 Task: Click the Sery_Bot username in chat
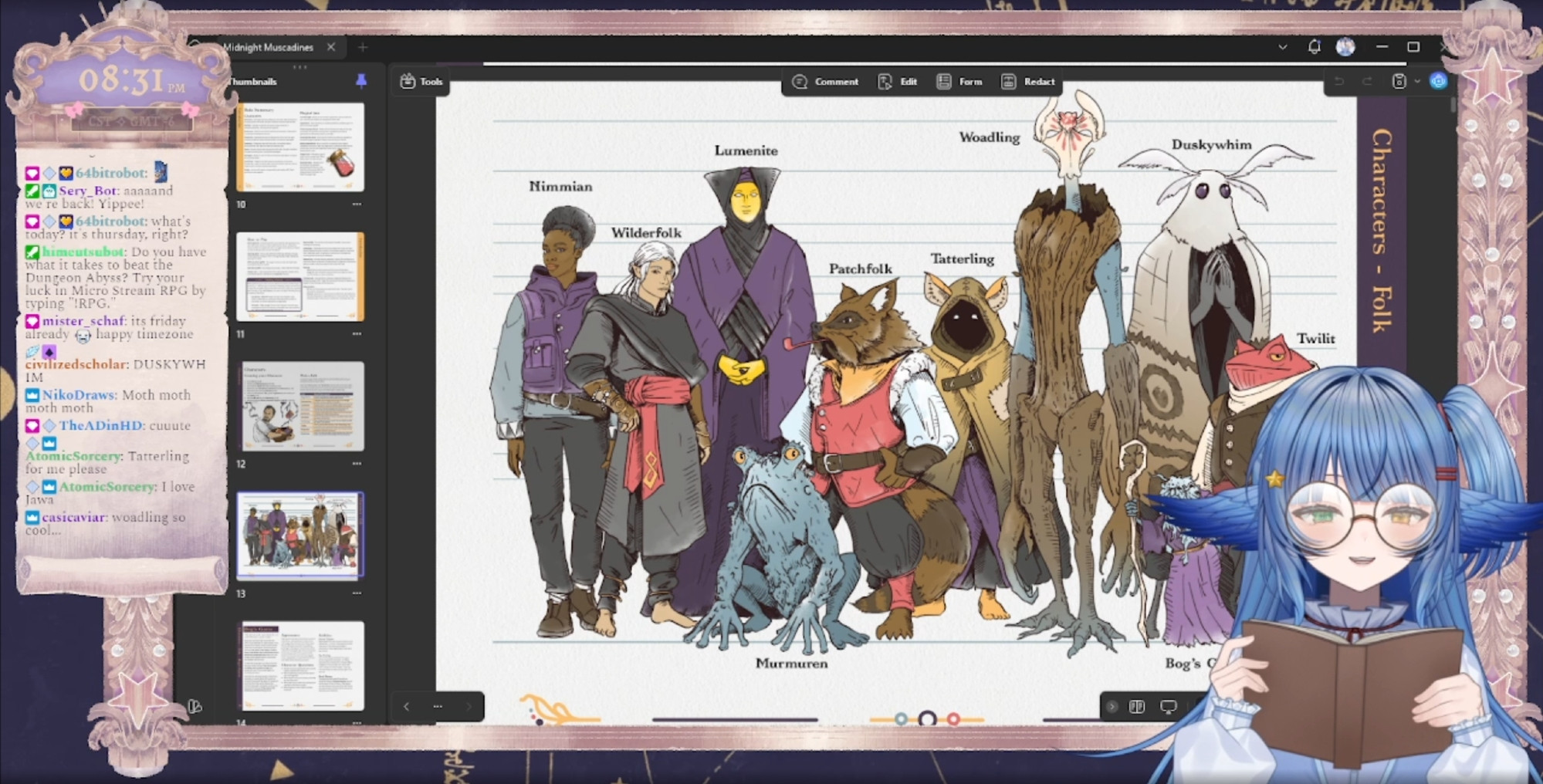(x=88, y=191)
